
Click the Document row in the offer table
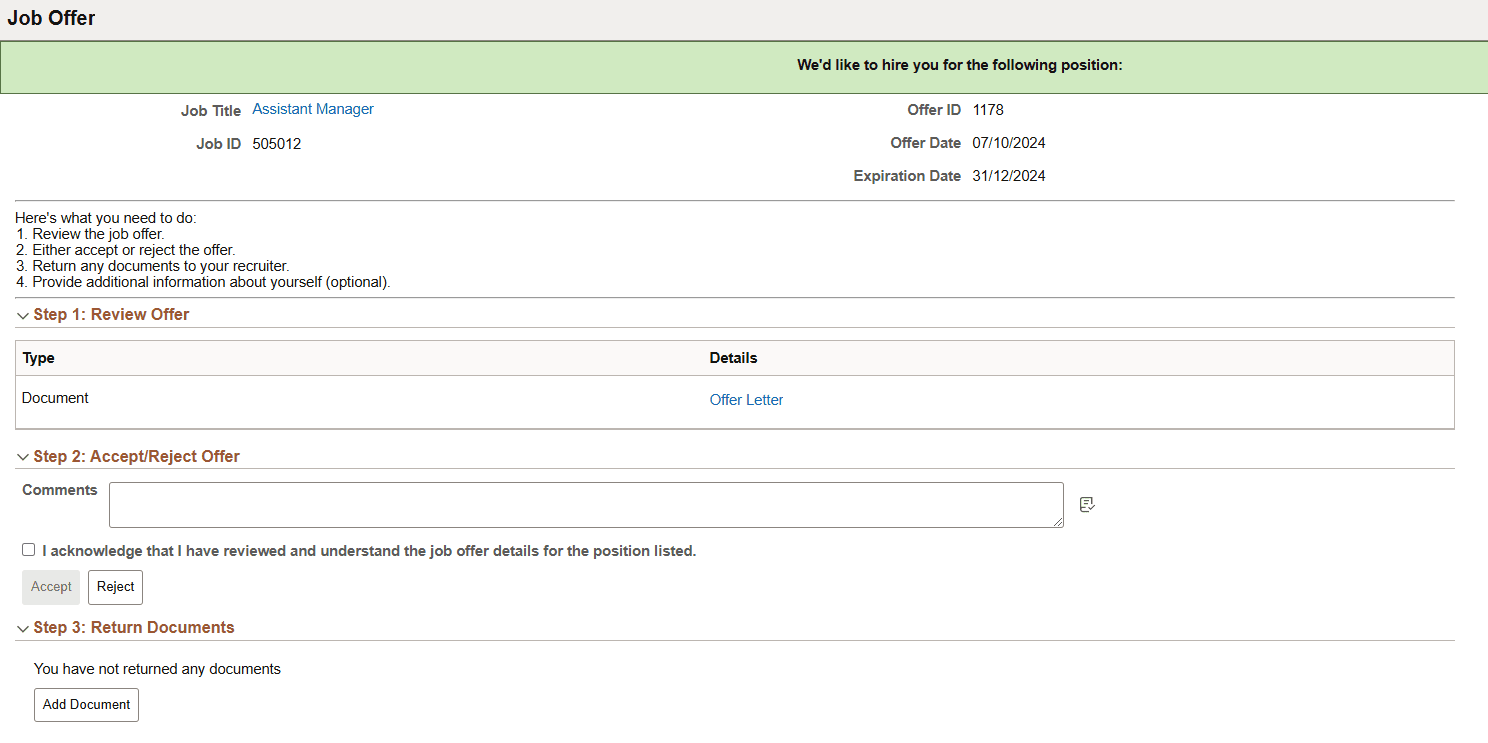tap(55, 398)
